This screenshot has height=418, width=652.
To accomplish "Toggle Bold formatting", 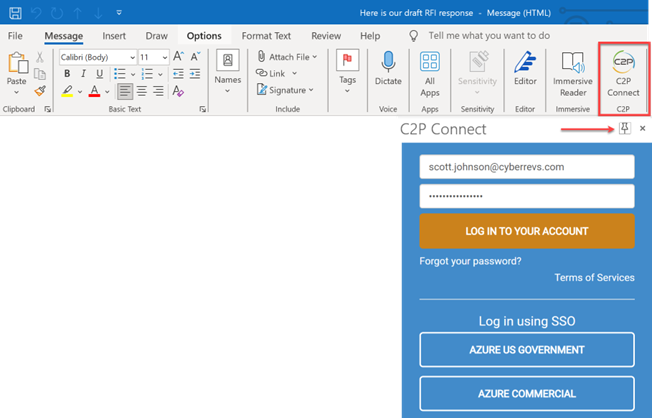I will tap(67, 74).
